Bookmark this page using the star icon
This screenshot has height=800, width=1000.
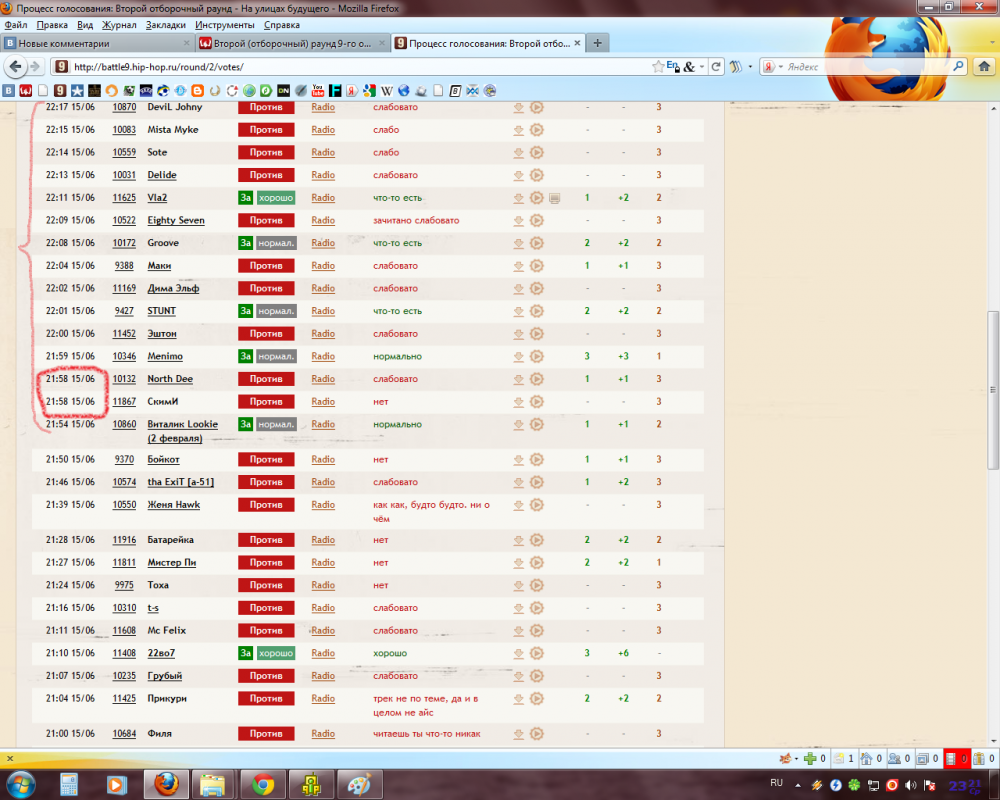point(658,67)
